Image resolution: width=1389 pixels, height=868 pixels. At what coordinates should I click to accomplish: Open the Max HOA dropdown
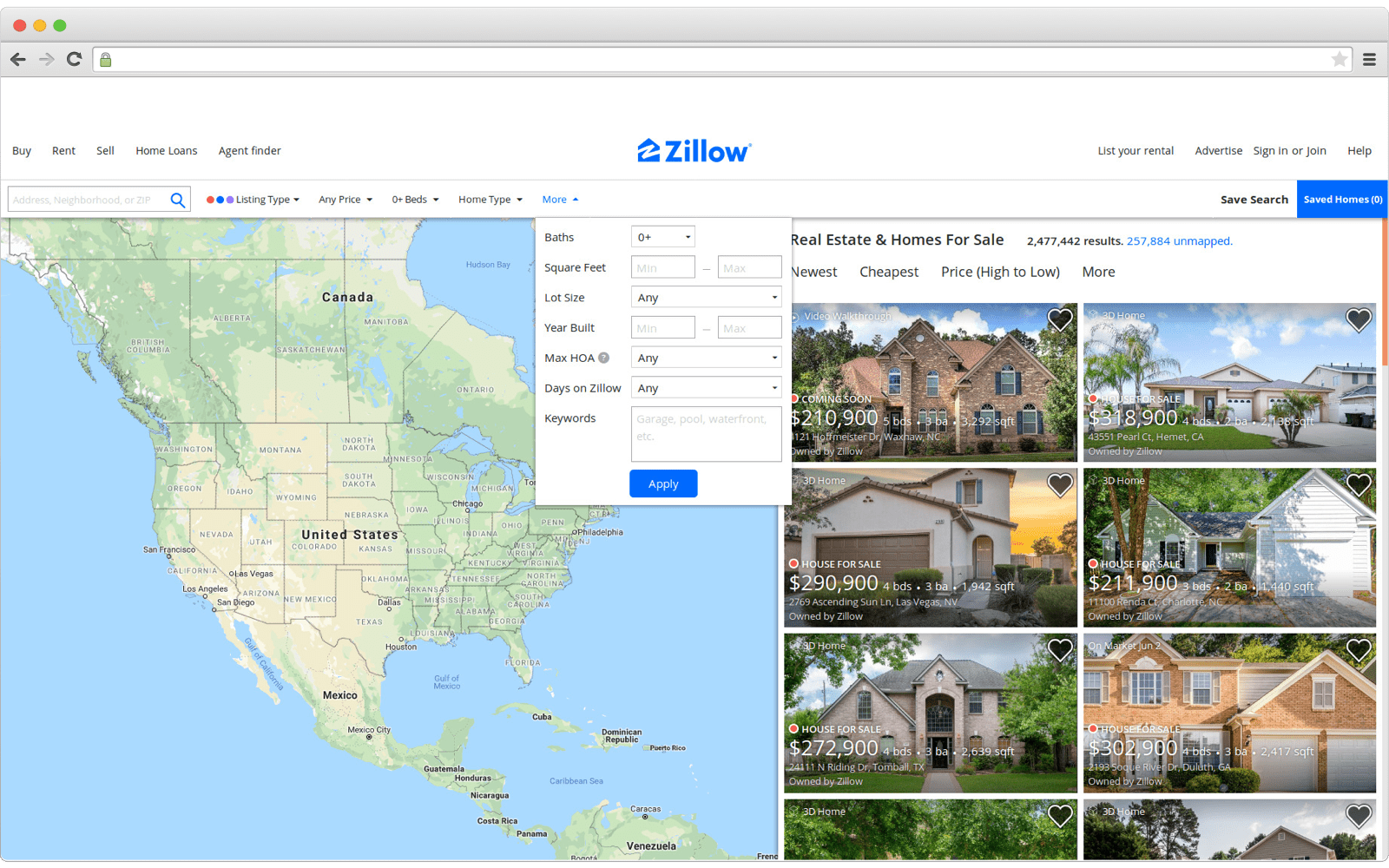coord(707,358)
